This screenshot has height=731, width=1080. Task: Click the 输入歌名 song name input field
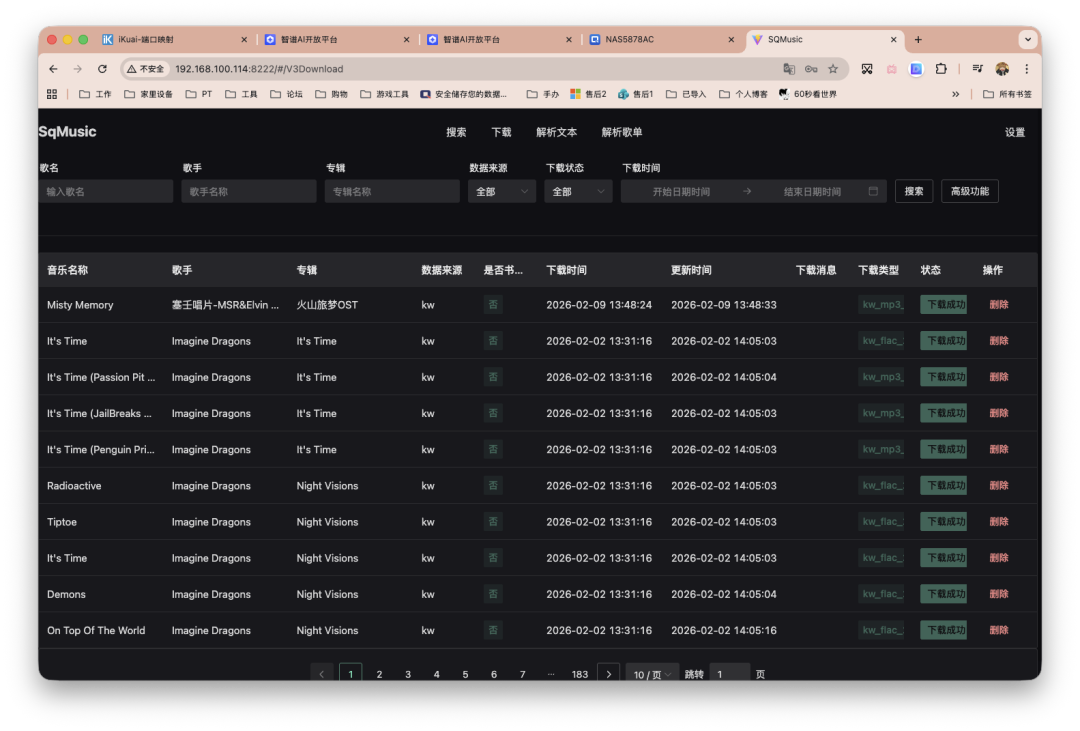(105, 190)
